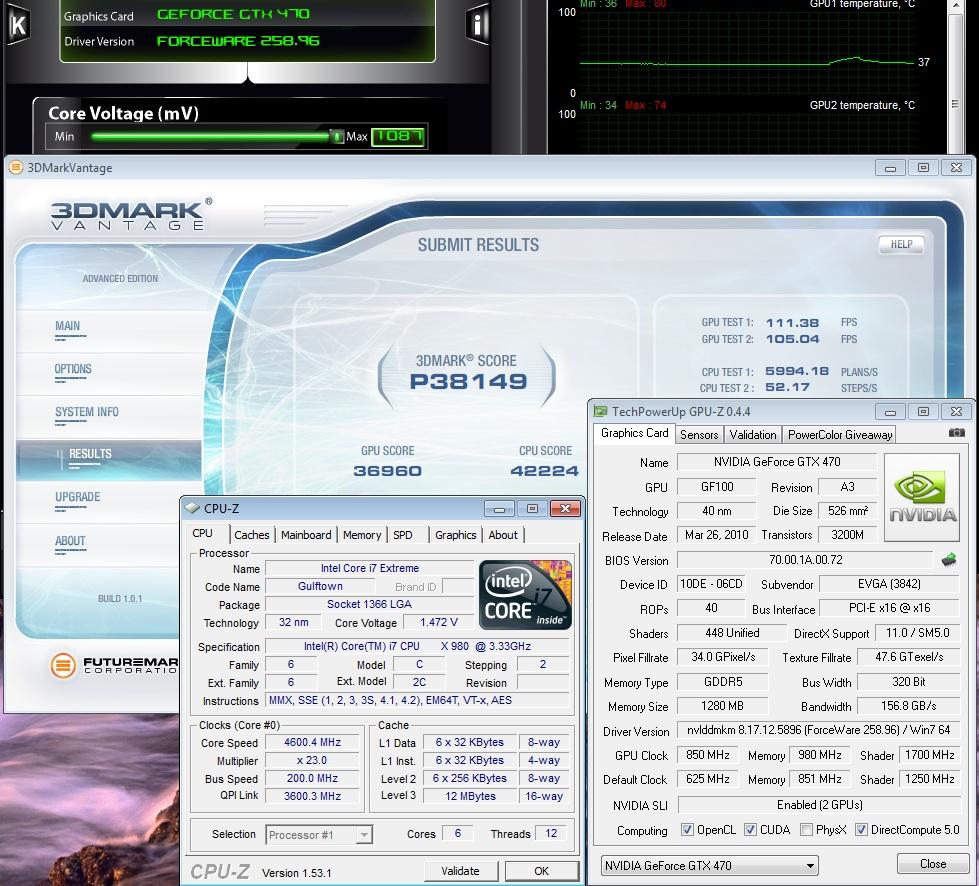Viewport: 979px width, 886px height.
Task: Minimize the CPU-Z window
Action: (x=499, y=509)
